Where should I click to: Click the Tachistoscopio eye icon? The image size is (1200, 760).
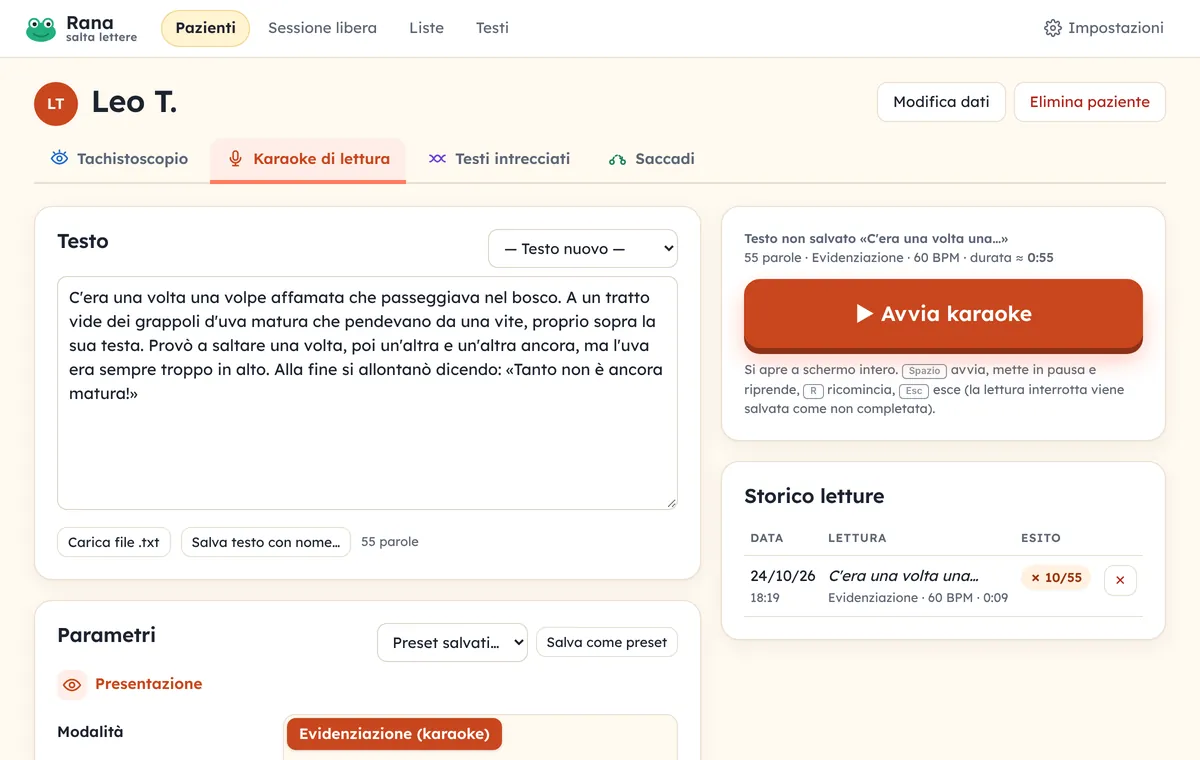click(x=59, y=158)
